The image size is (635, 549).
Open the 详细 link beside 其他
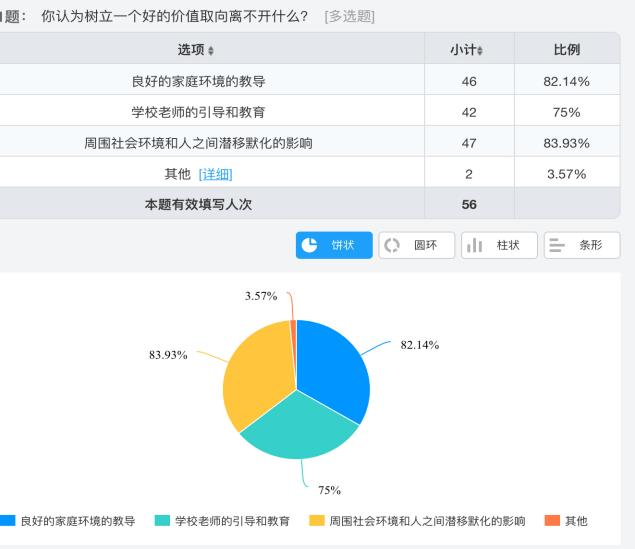tap(215, 174)
